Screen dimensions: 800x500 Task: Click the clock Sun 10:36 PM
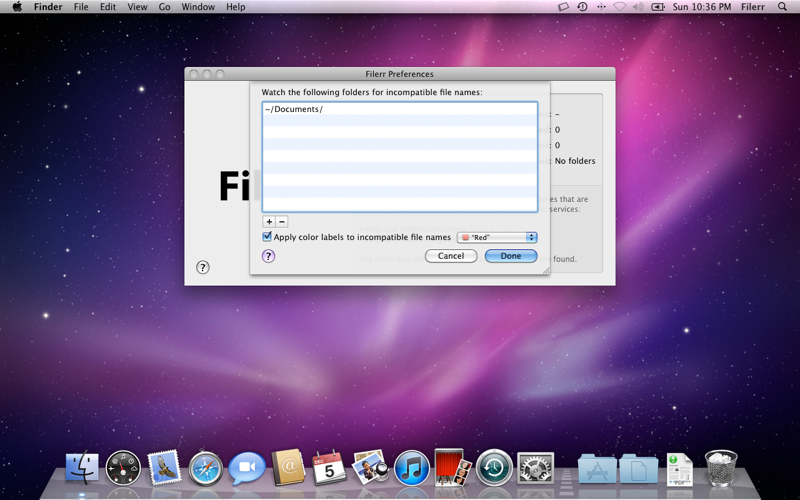[702, 7]
